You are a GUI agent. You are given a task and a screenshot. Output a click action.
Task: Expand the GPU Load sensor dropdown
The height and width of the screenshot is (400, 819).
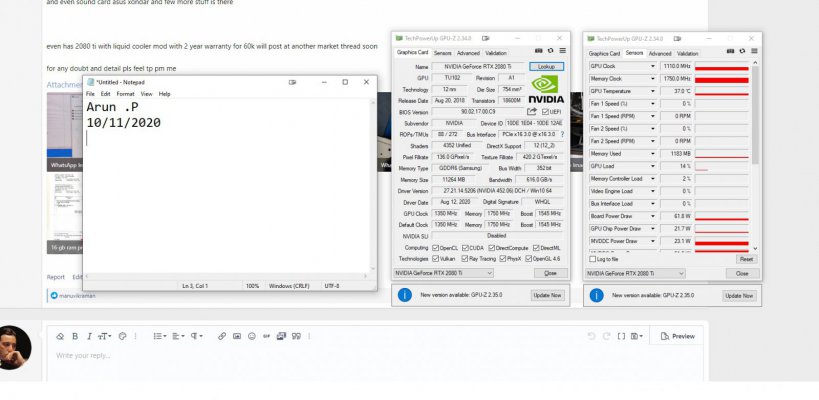click(x=652, y=166)
